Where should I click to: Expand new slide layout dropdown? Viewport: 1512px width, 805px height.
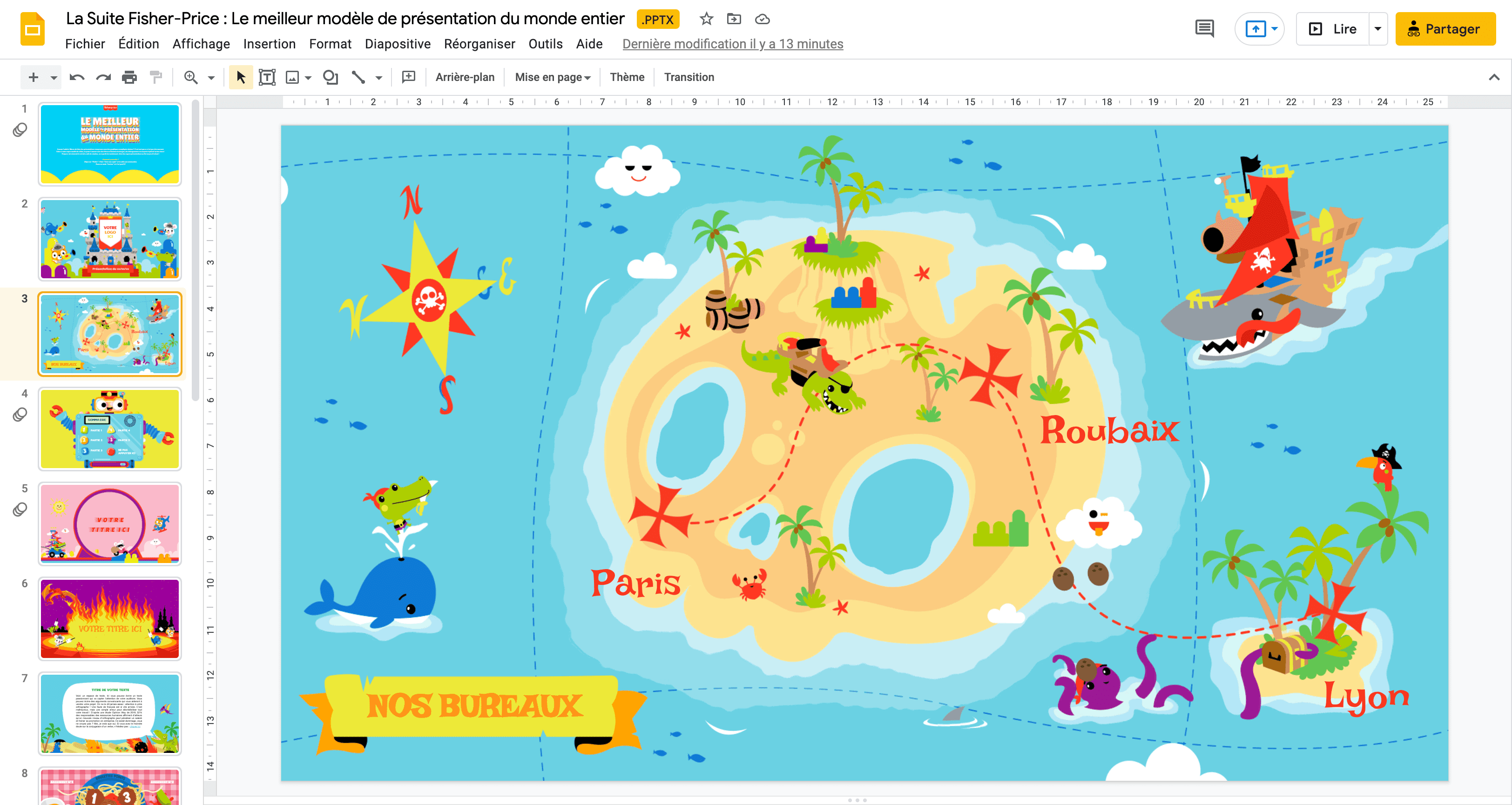54,77
